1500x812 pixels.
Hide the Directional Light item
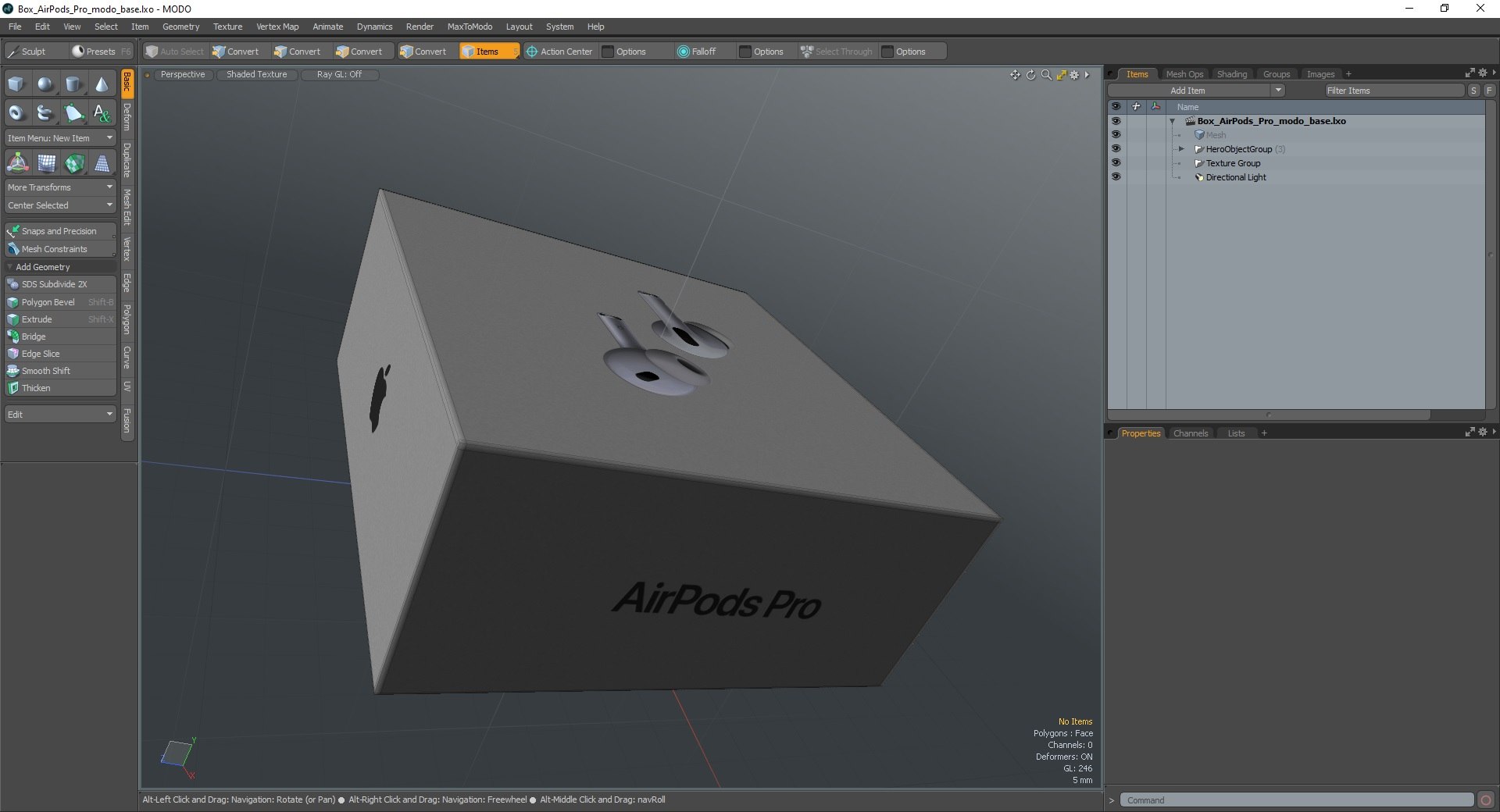(x=1116, y=177)
